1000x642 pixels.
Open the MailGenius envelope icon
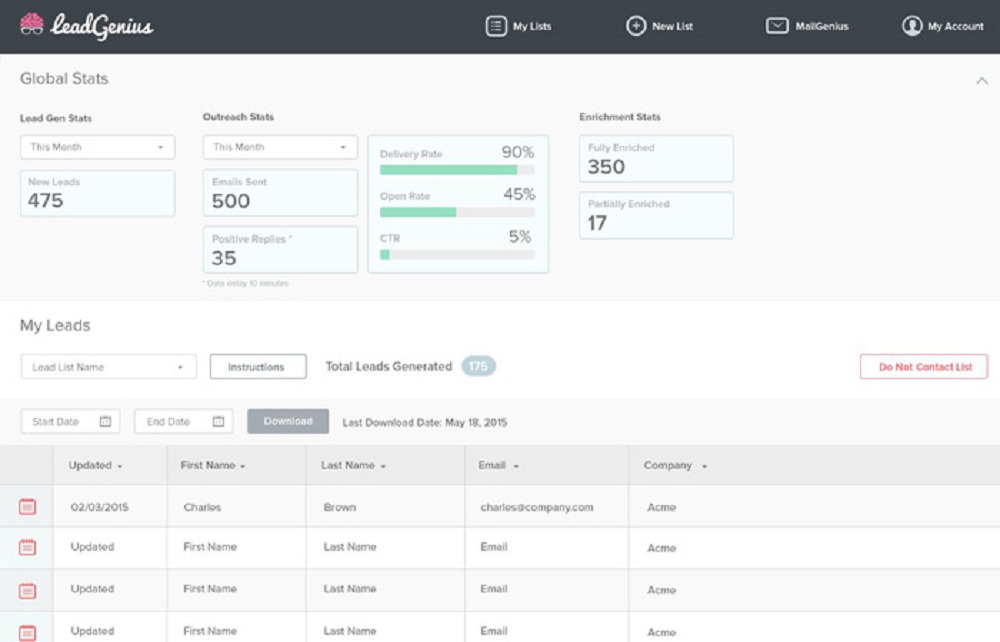click(x=777, y=26)
